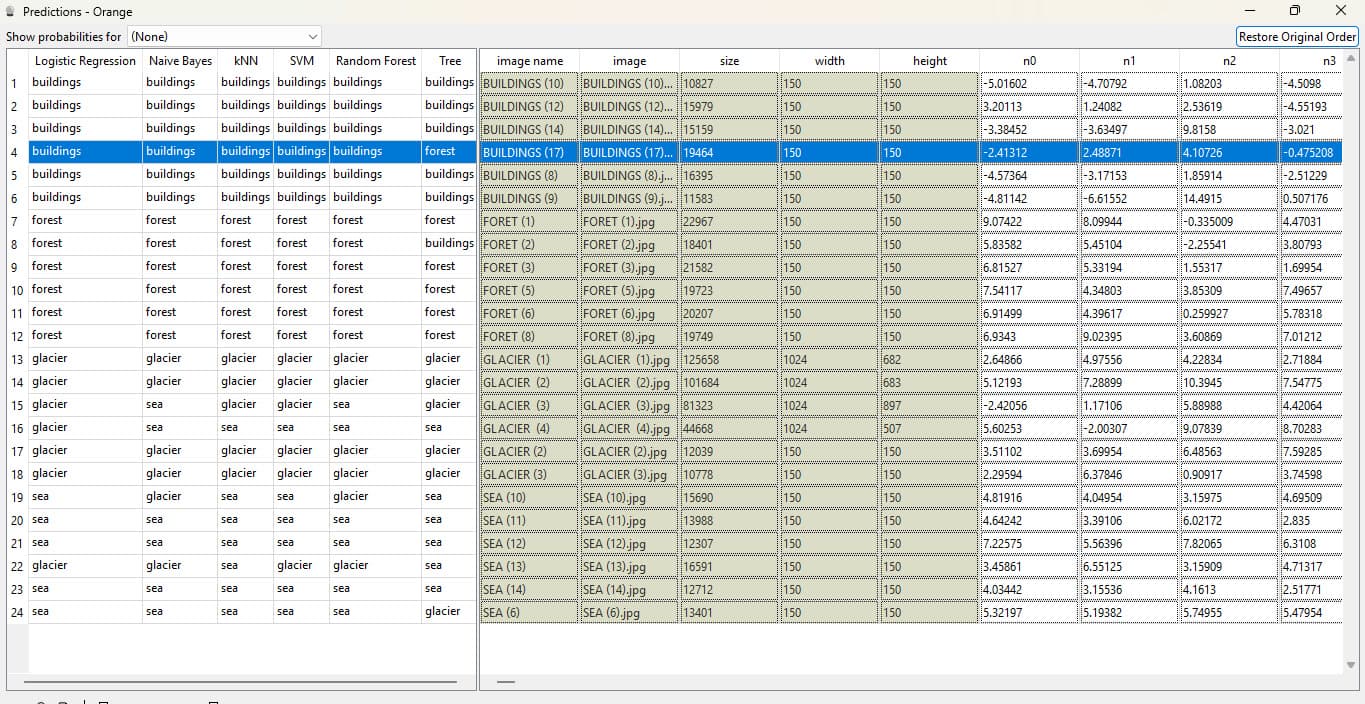The image size is (1365, 704).
Task: Click the SVM column header
Action: tap(302, 61)
